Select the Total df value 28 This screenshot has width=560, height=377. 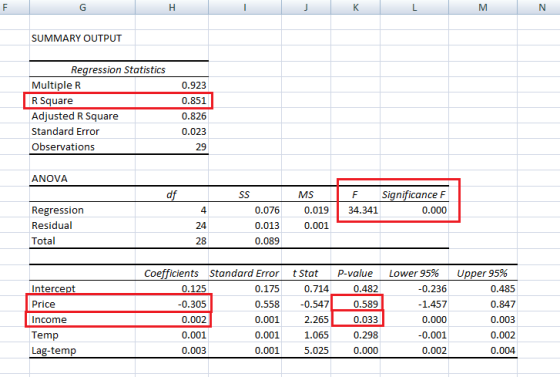[x=201, y=241]
